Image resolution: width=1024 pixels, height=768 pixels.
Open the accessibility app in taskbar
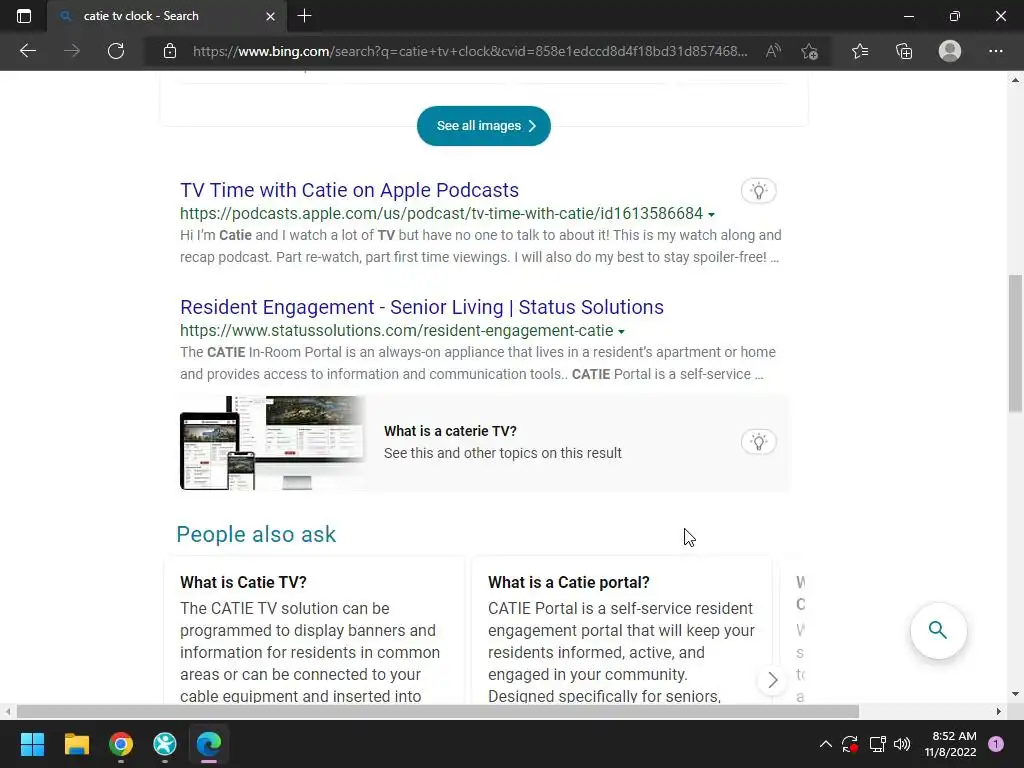tap(165, 744)
